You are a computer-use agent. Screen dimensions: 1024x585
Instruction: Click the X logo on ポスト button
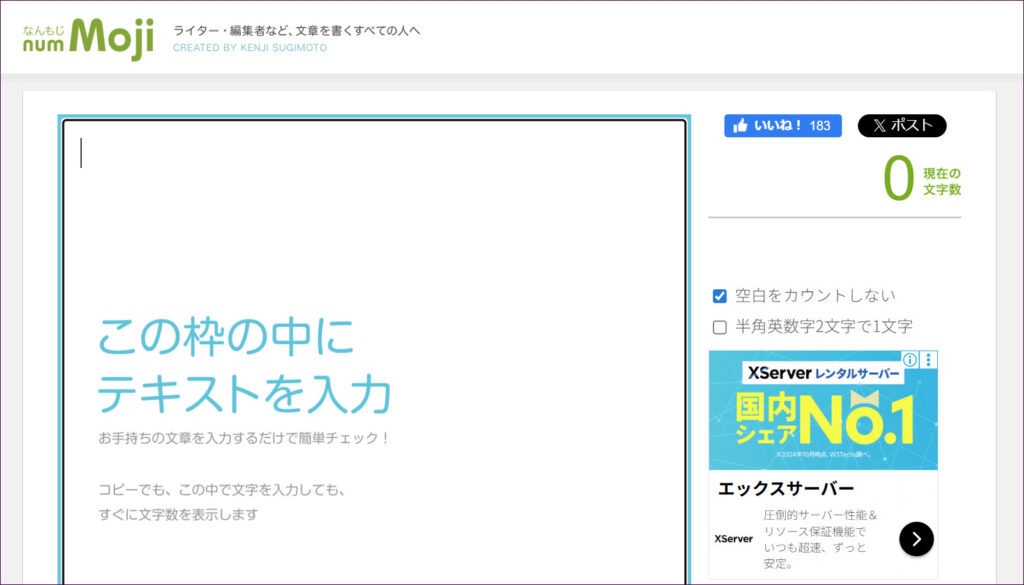coord(879,126)
